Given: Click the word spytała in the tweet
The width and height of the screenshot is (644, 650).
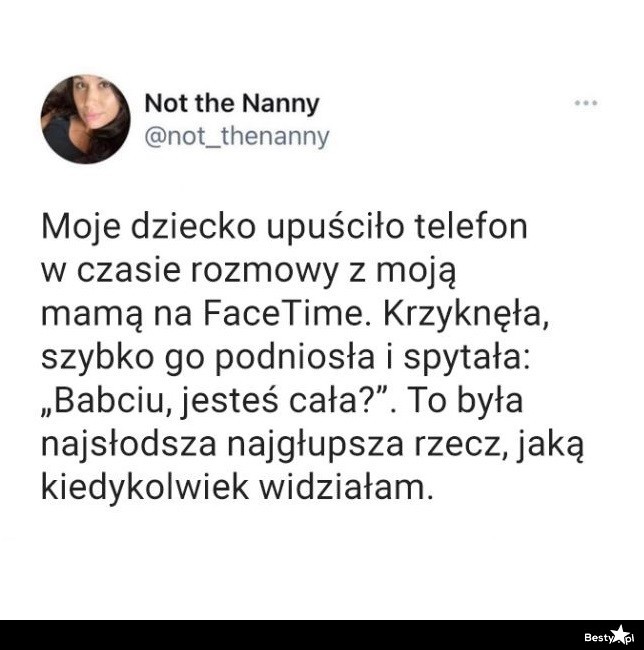Looking at the screenshot, I should coord(467,359).
